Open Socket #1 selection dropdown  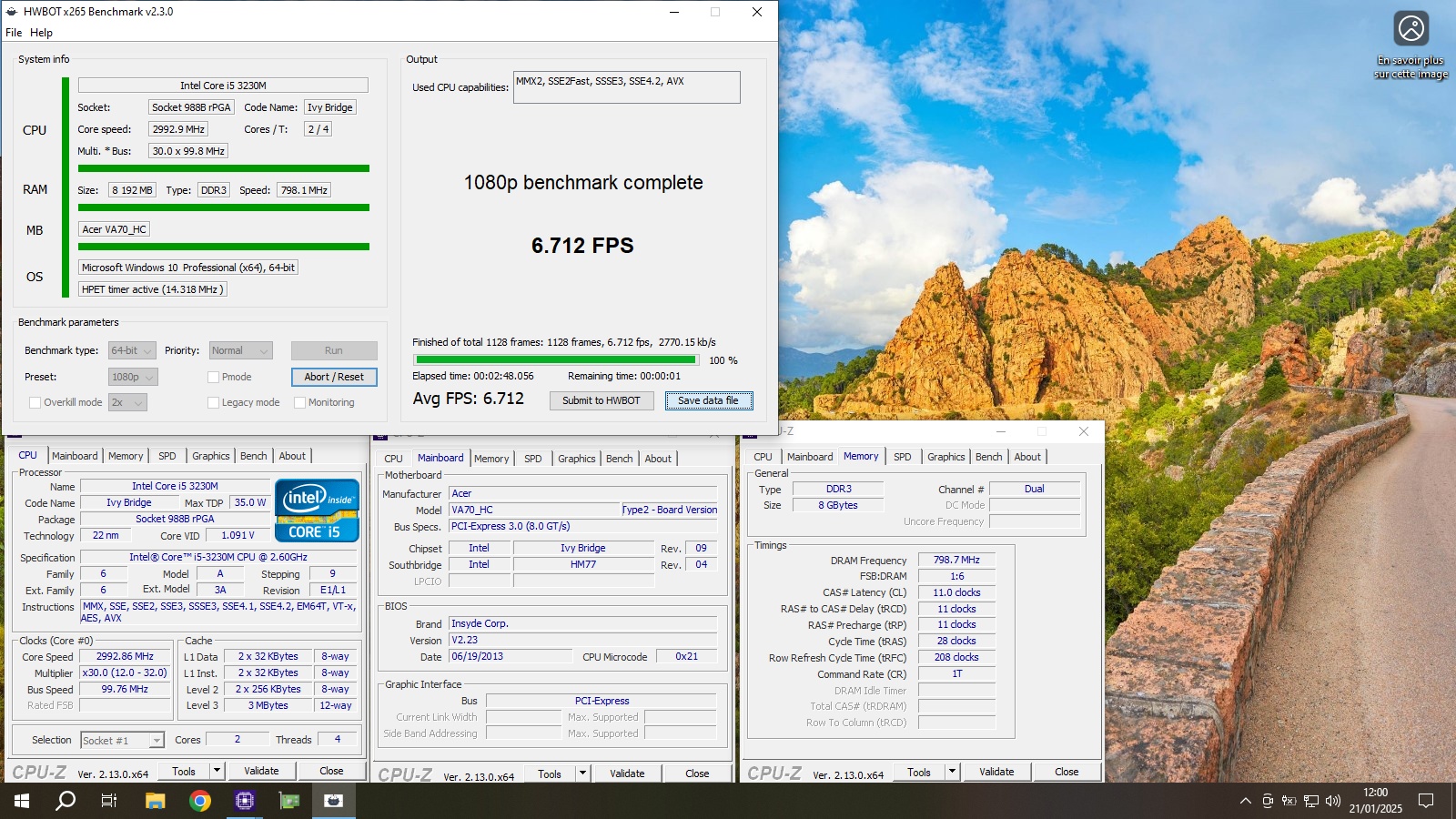pyautogui.click(x=122, y=741)
